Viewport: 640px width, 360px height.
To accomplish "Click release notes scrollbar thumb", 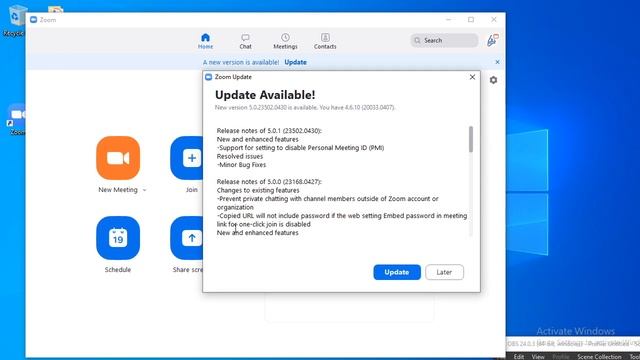I will pos(471,139).
